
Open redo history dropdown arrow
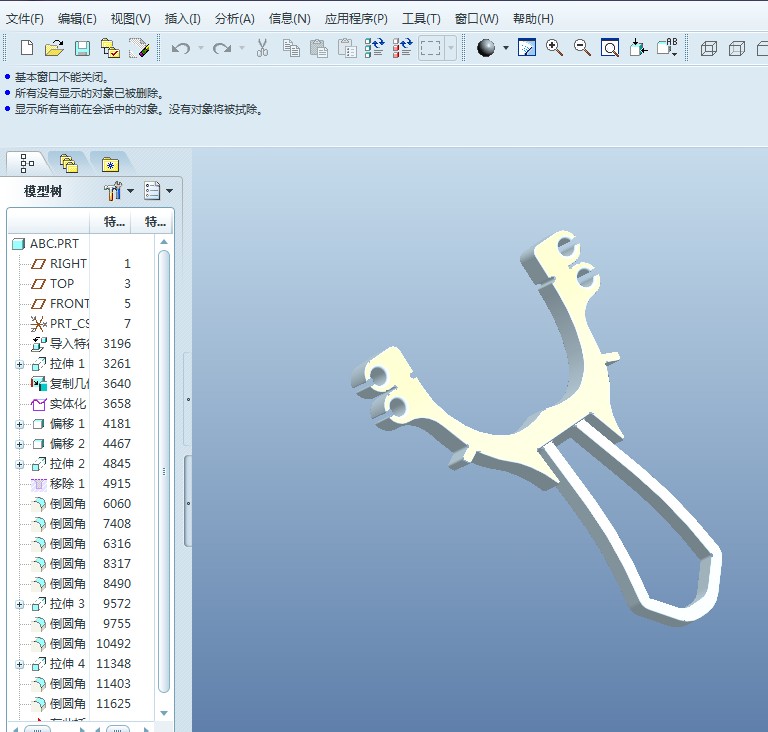tap(242, 48)
